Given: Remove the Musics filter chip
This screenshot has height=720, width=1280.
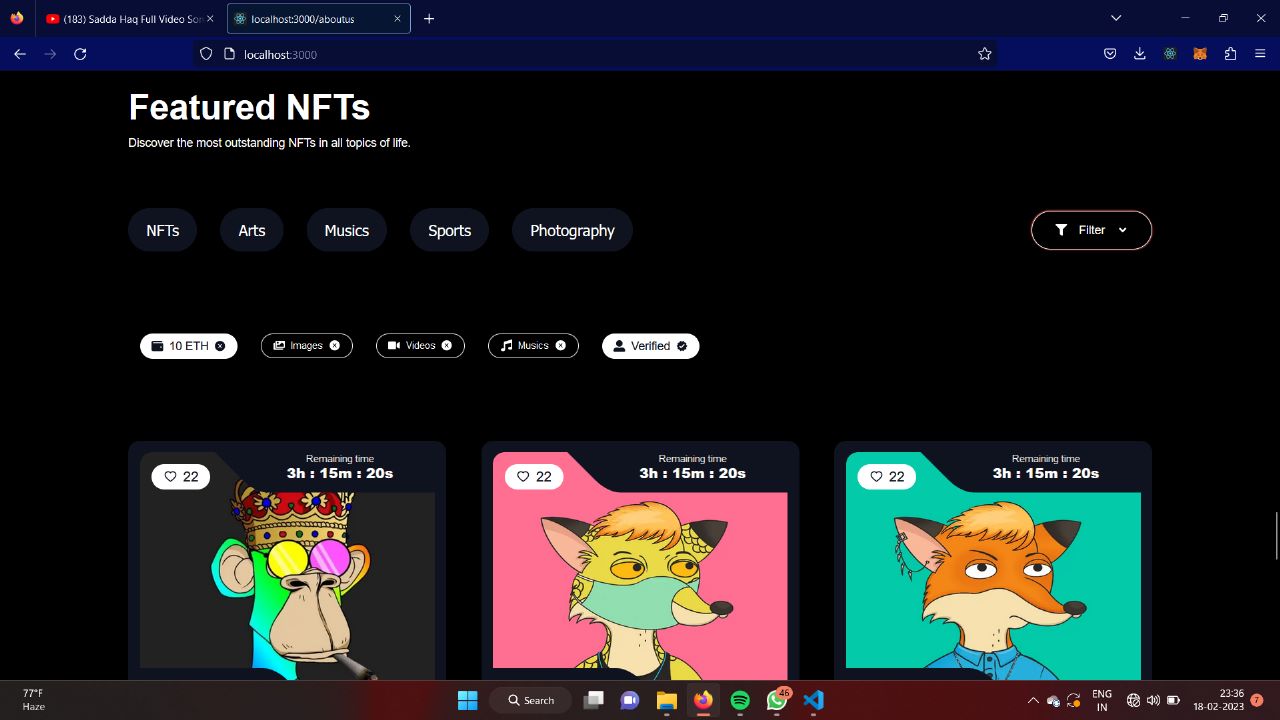Looking at the screenshot, I should [x=562, y=345].
